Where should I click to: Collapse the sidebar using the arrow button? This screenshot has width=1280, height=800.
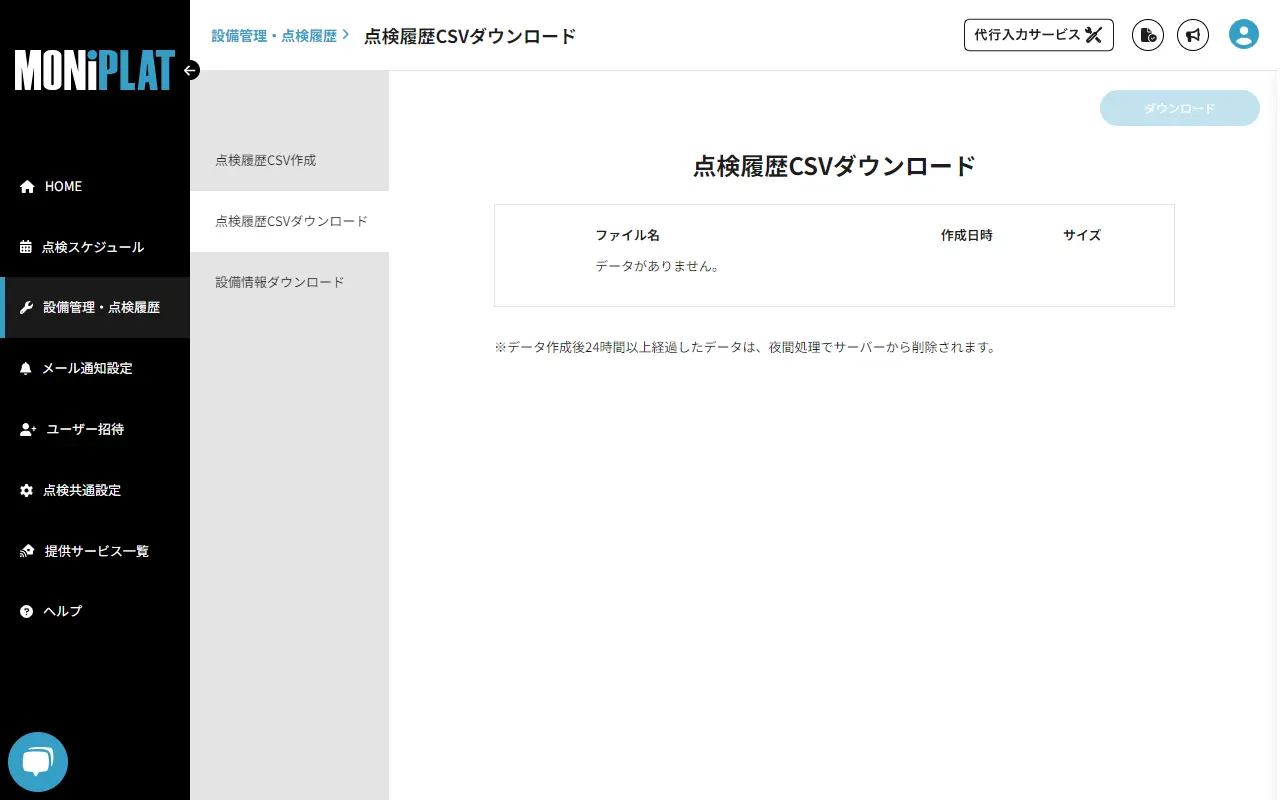coord(190,70)
